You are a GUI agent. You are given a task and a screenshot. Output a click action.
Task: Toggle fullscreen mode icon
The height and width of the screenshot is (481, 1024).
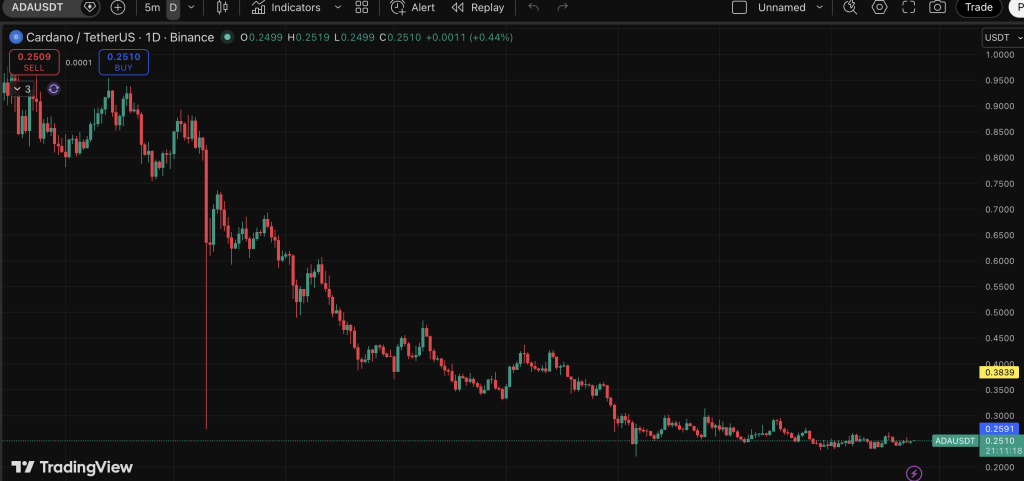click(x=908, y=8)
